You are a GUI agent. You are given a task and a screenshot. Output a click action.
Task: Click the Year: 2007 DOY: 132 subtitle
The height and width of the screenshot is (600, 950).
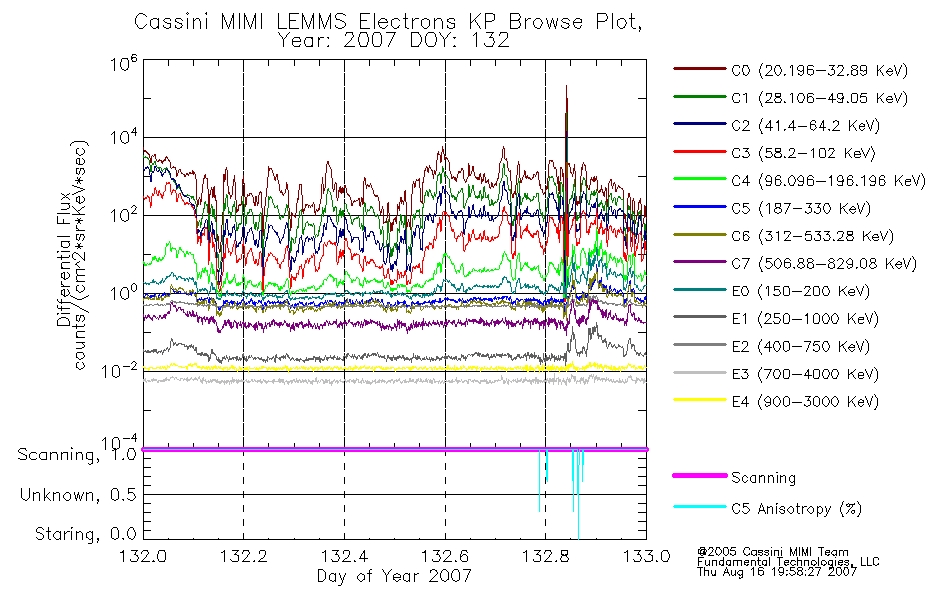[394, 41]
